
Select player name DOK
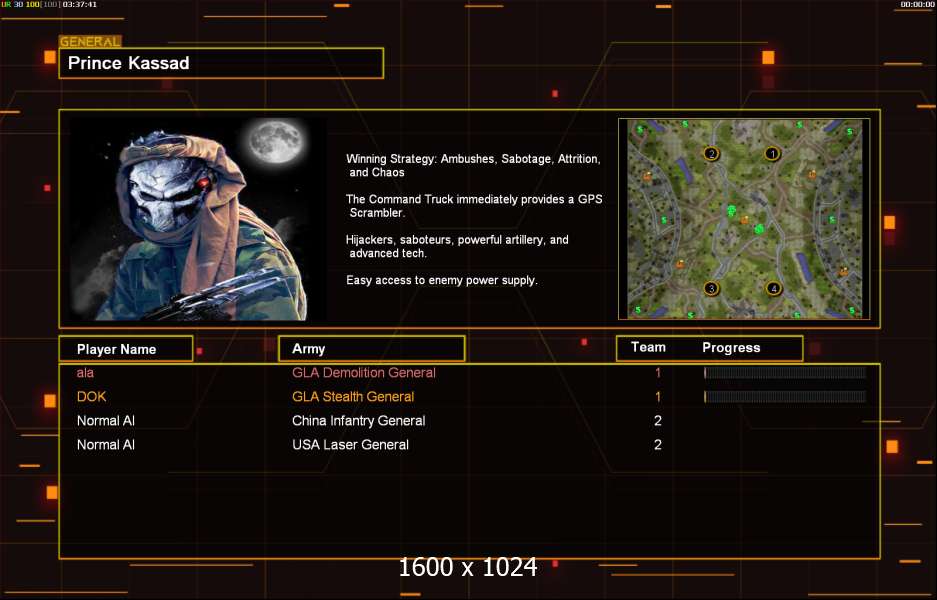[91, 397]
